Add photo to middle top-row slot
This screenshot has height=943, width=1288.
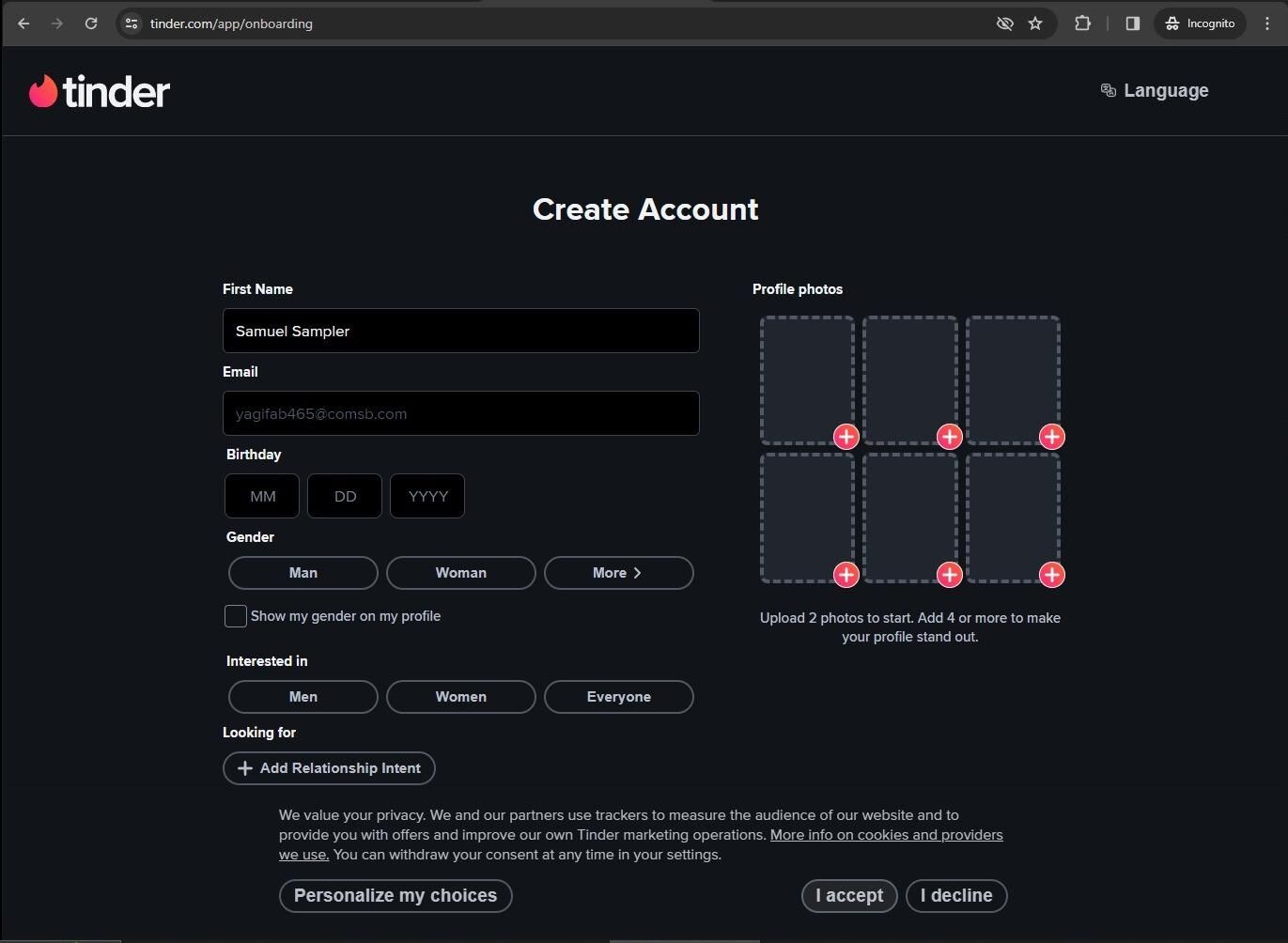949,437
